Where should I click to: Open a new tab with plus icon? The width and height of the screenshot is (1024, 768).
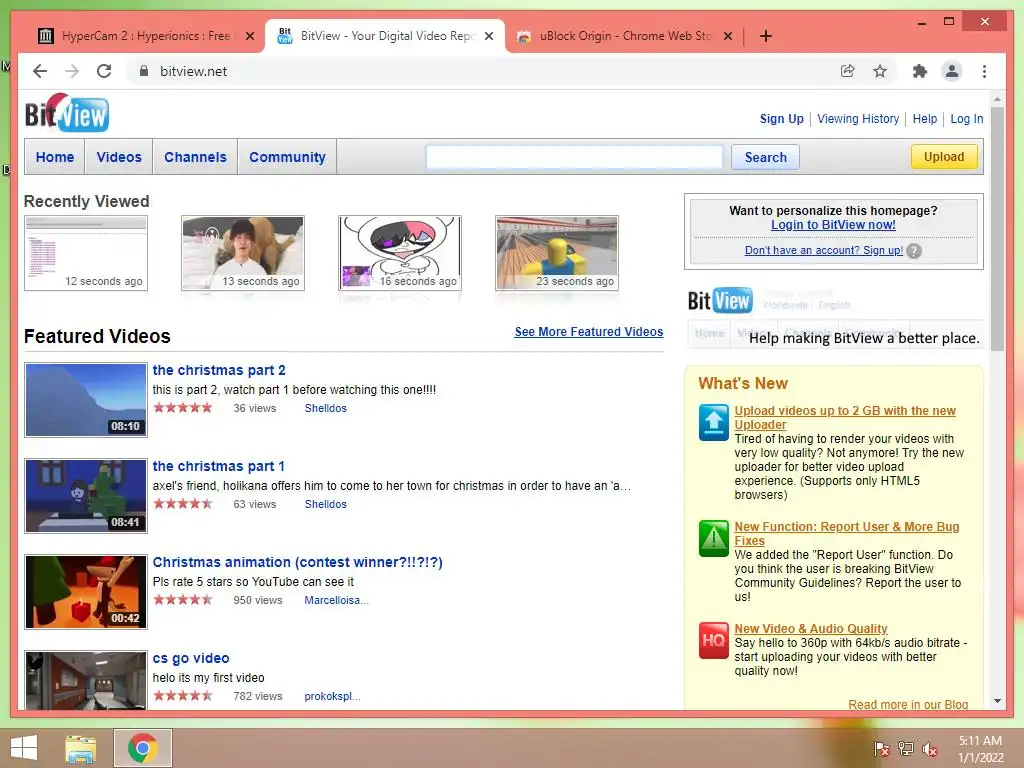click(x=766, y=36)
